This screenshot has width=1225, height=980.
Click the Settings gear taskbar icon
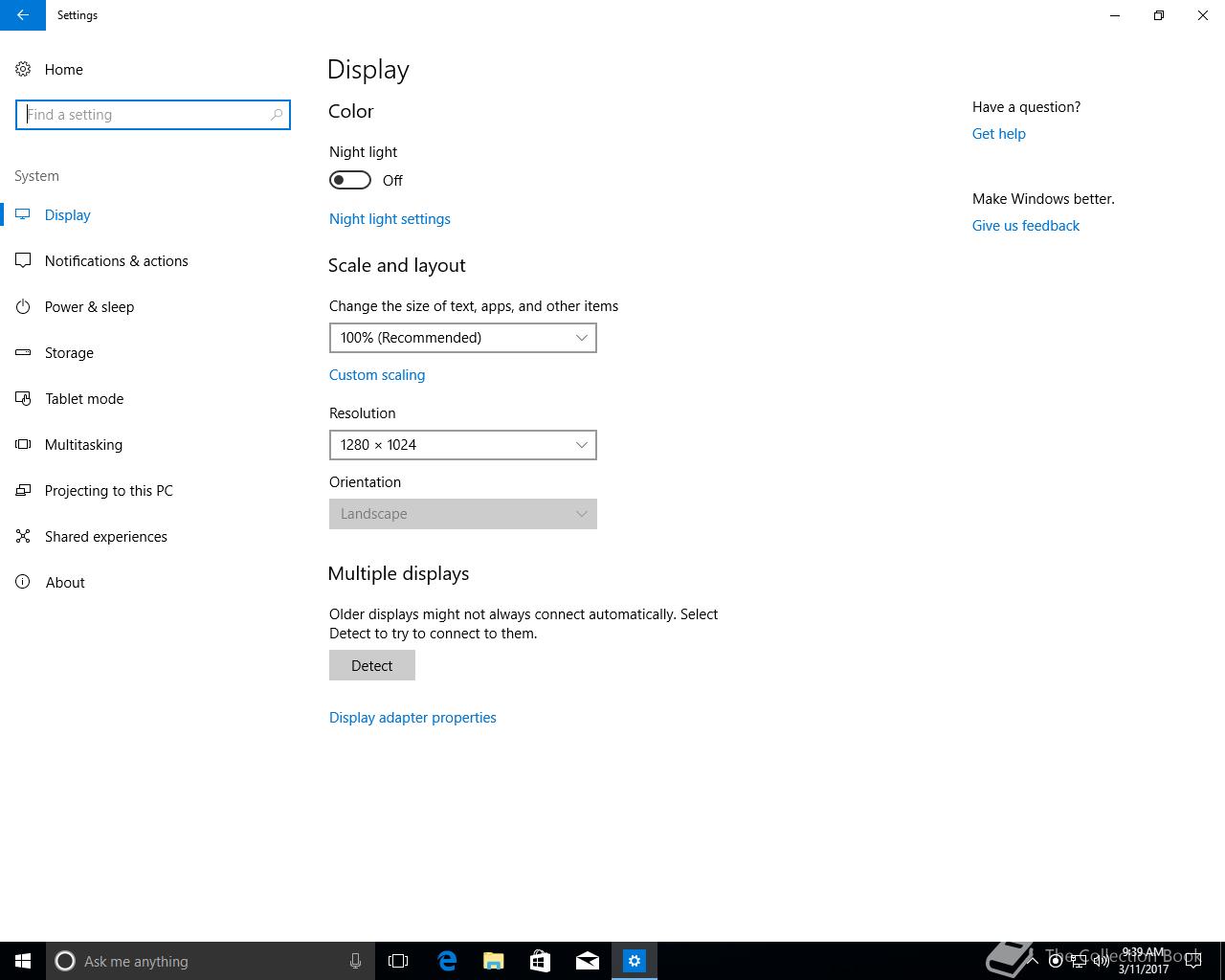pyautogui.click(x=635, y=961)
